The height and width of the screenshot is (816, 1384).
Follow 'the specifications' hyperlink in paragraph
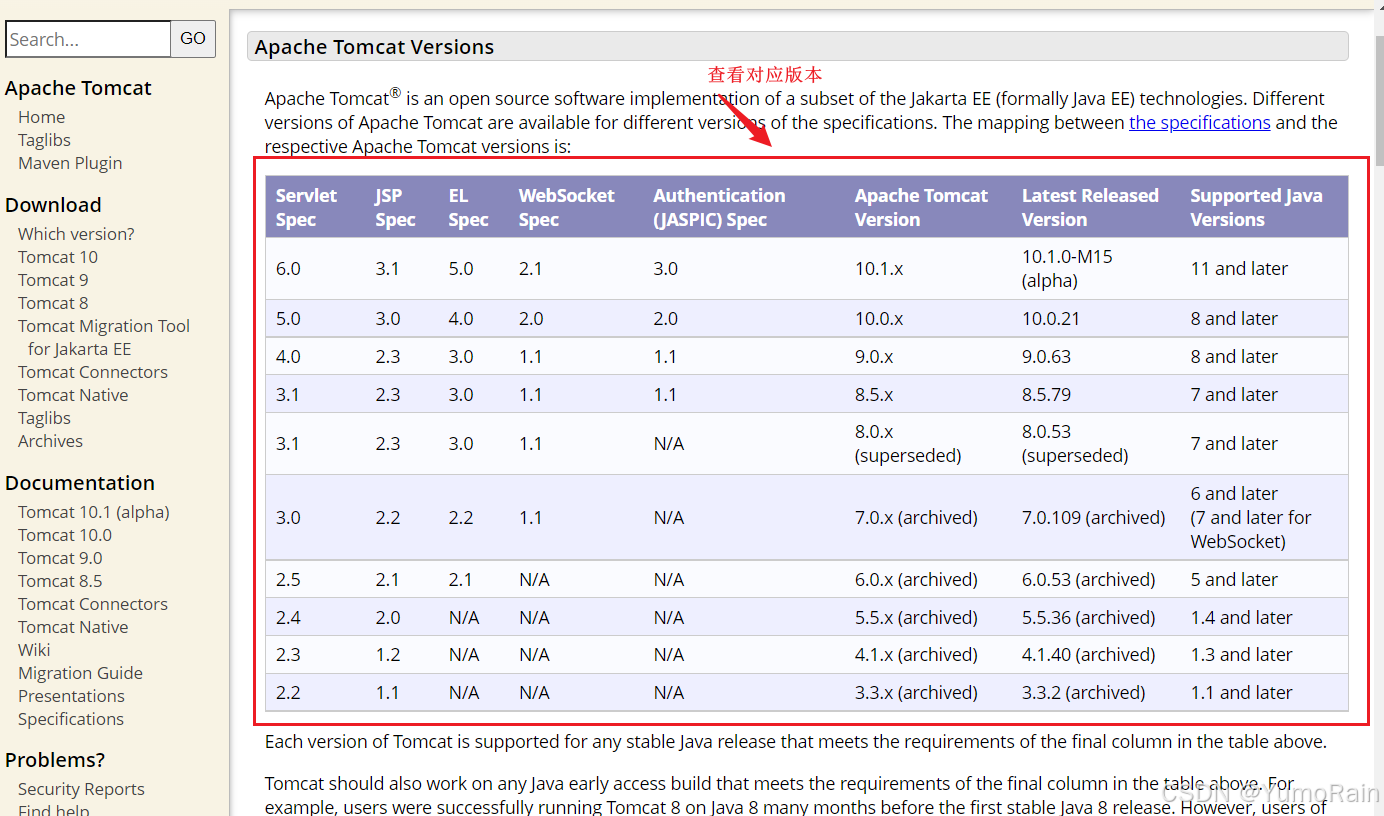tap(1200, 122)
